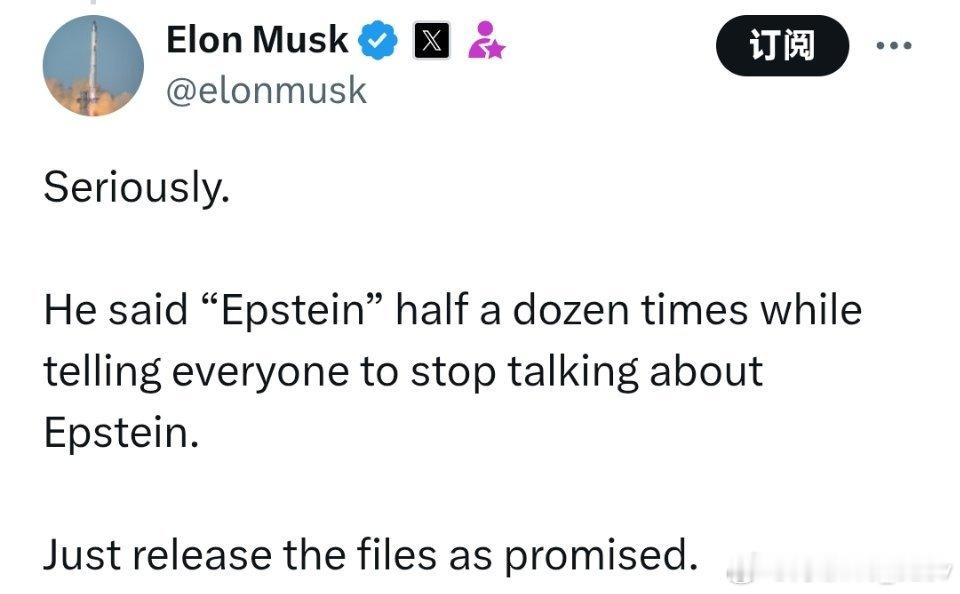Click the word "files" in the last sentence
This screenshot has height=594, width=960.
click(x=397, y=554)
